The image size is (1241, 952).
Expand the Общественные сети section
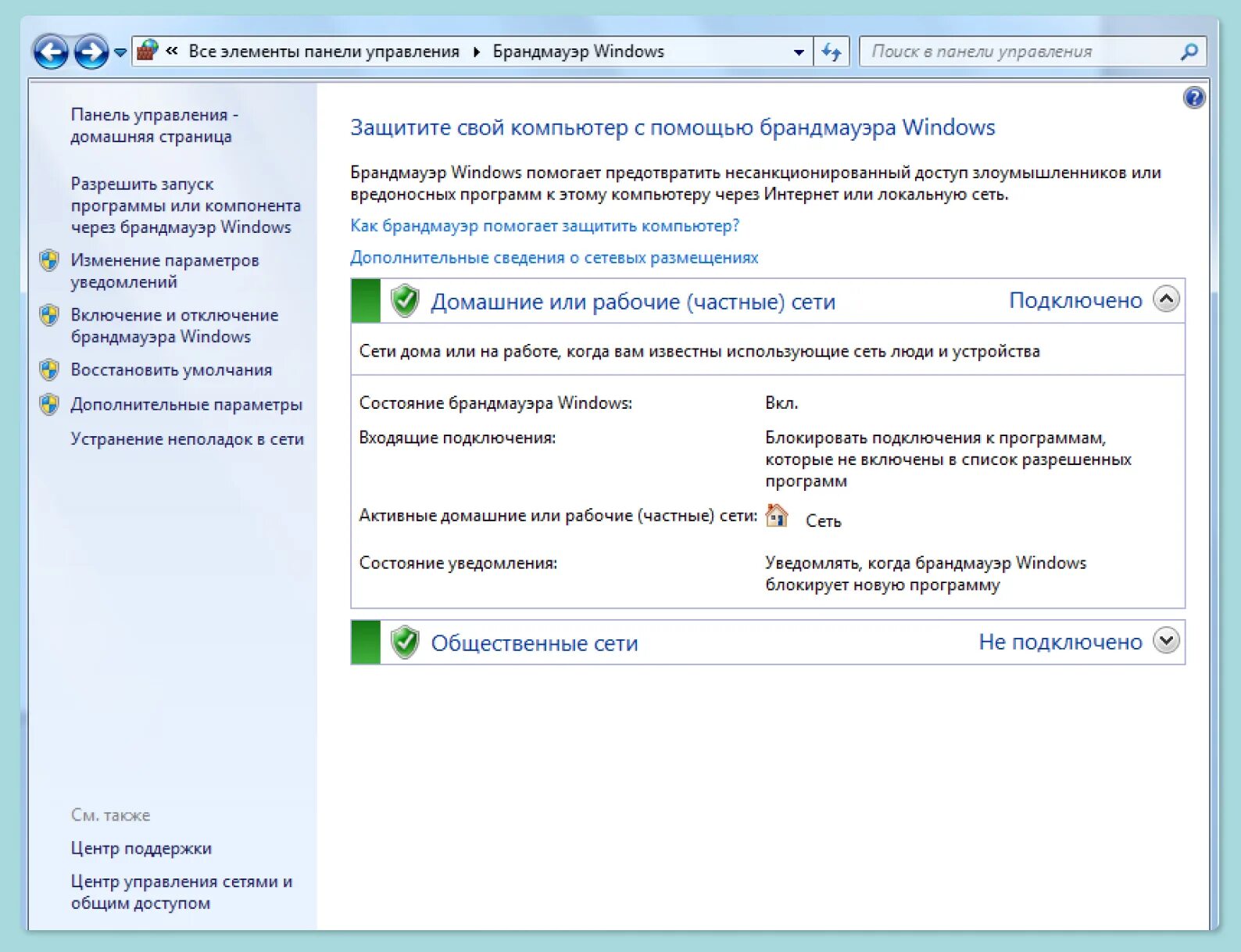[x=1166, y=641]
